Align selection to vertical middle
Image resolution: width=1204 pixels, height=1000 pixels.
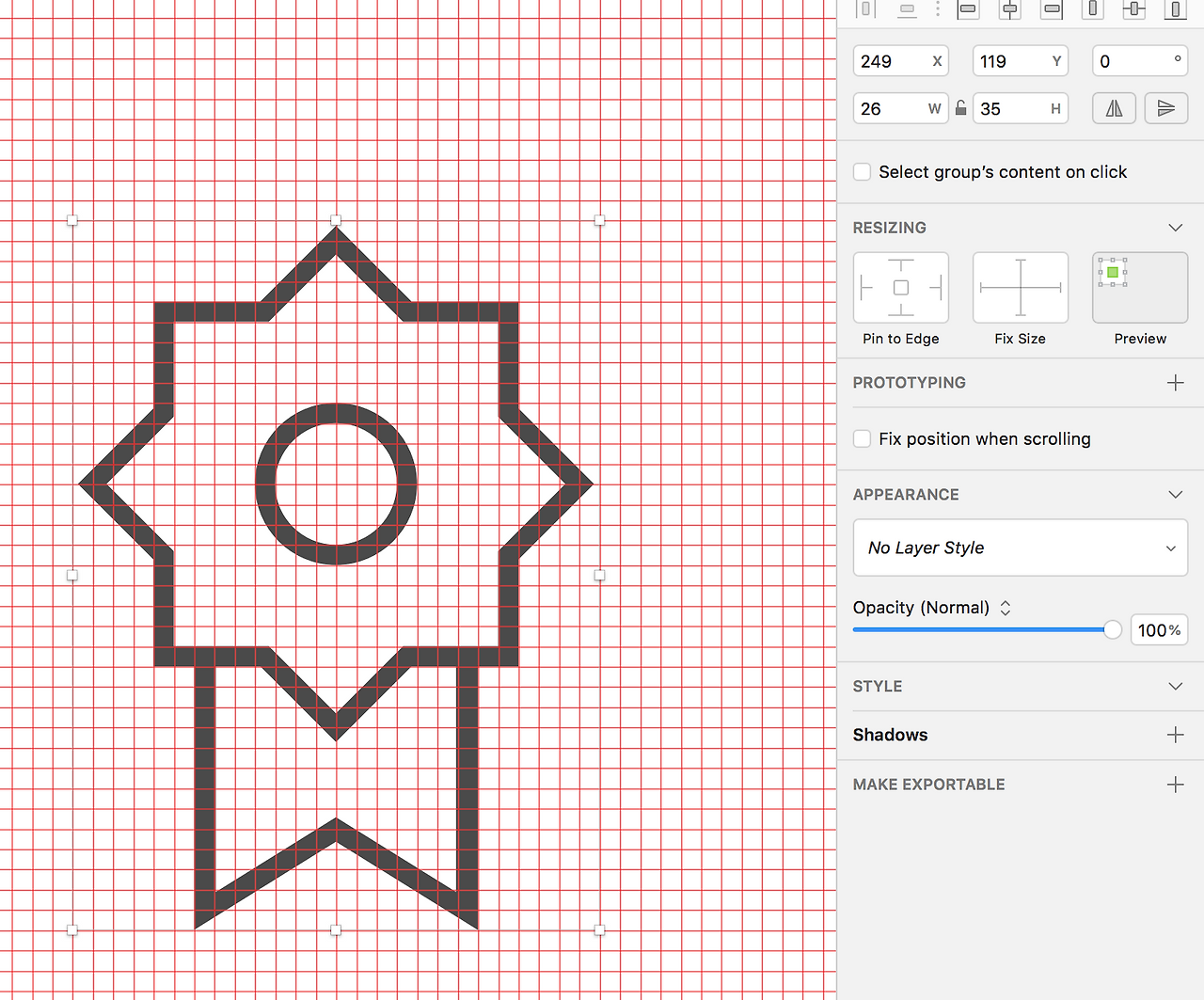pos(1133,9)
